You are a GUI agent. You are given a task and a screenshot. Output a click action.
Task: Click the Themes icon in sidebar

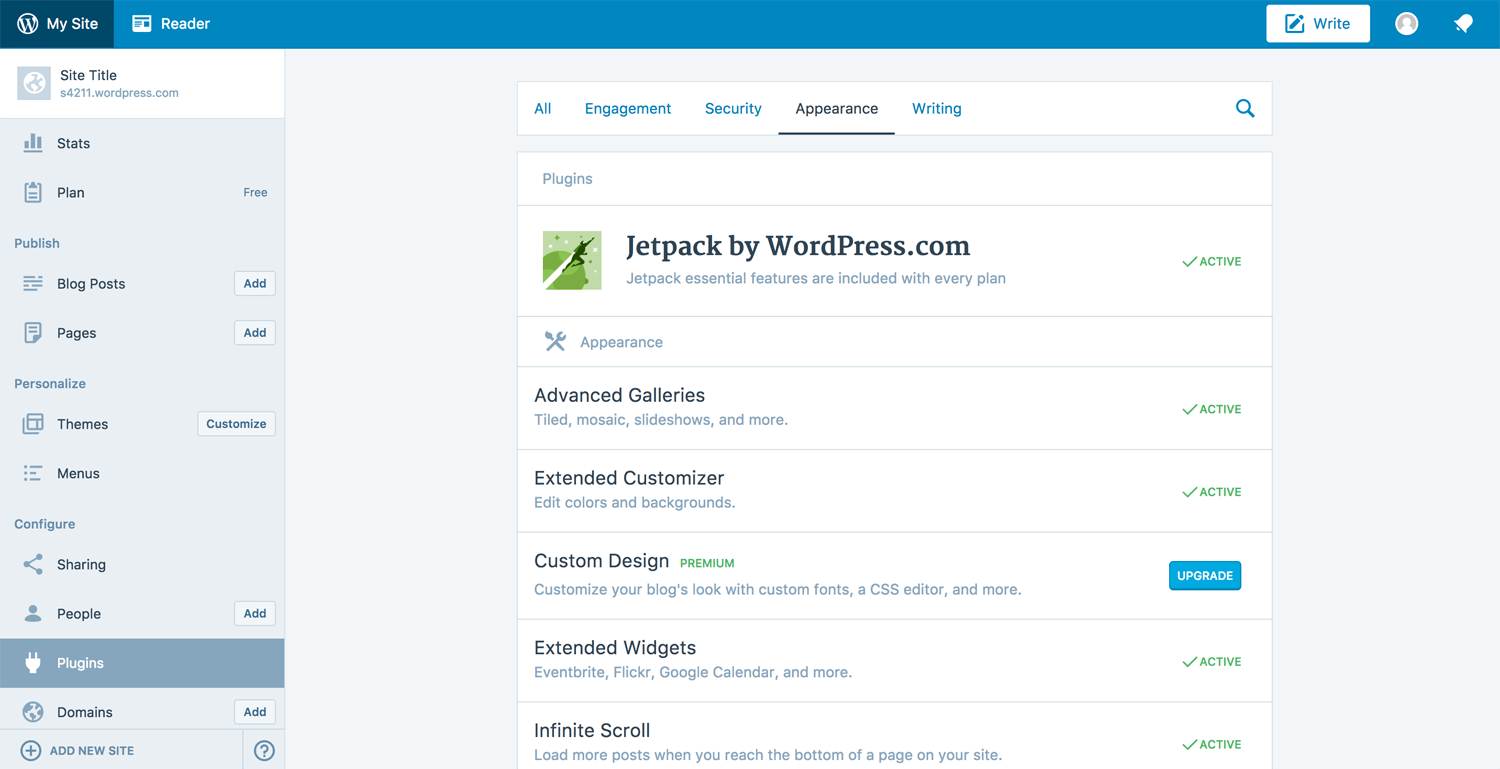(33, 424)
